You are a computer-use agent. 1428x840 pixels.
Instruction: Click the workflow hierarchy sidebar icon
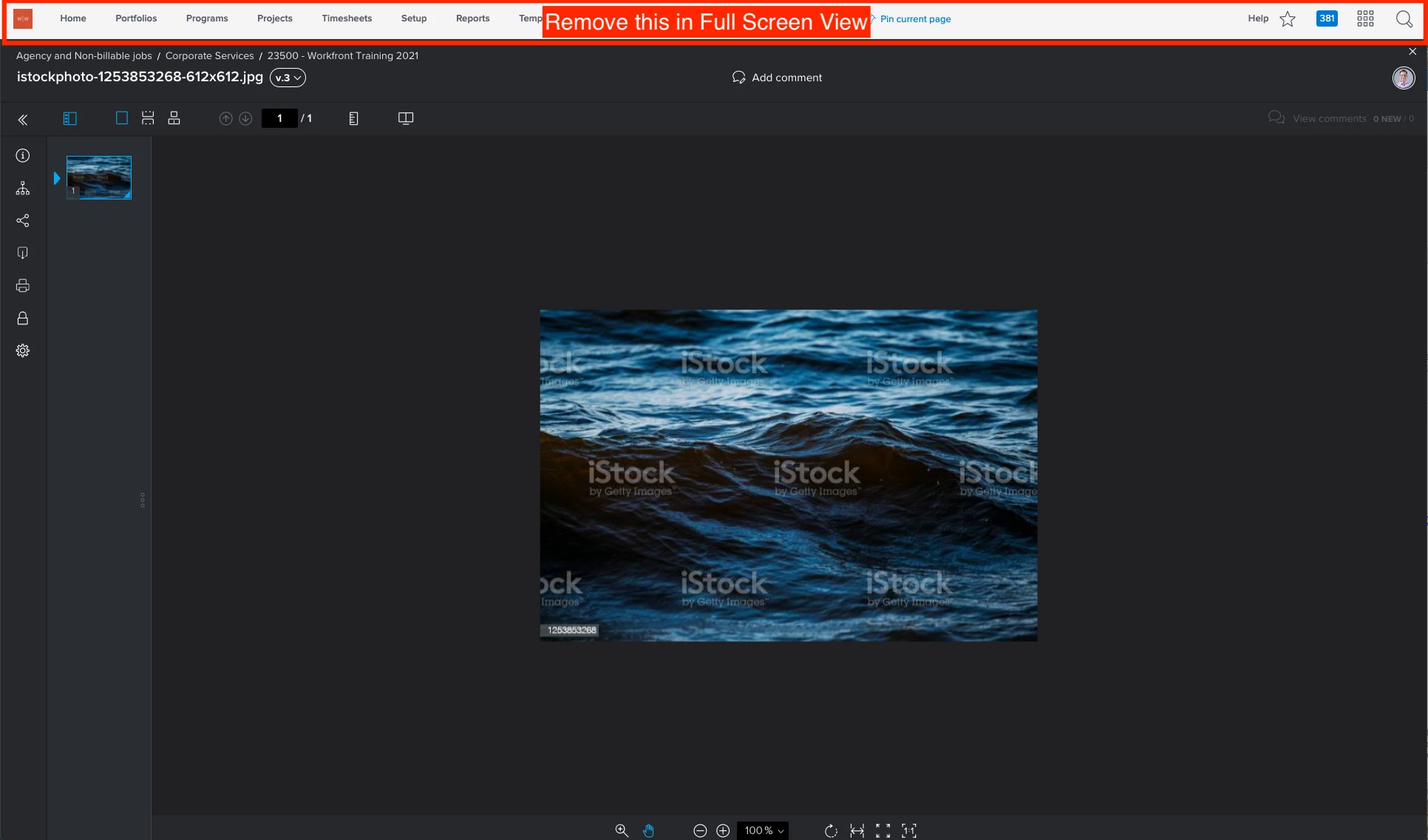pos(23,188)
